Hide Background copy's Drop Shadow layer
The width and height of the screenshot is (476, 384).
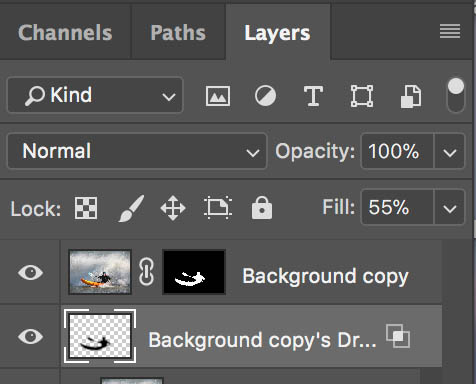30,336
